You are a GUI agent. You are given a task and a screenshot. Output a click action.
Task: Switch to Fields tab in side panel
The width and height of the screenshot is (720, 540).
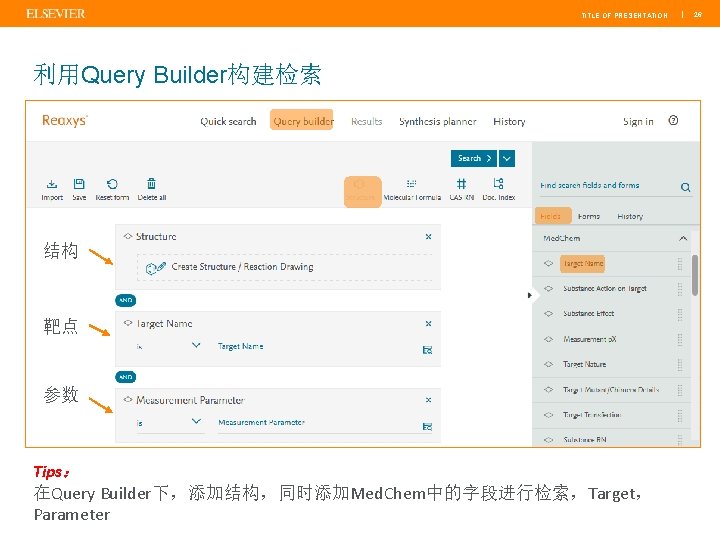point(553,216)
